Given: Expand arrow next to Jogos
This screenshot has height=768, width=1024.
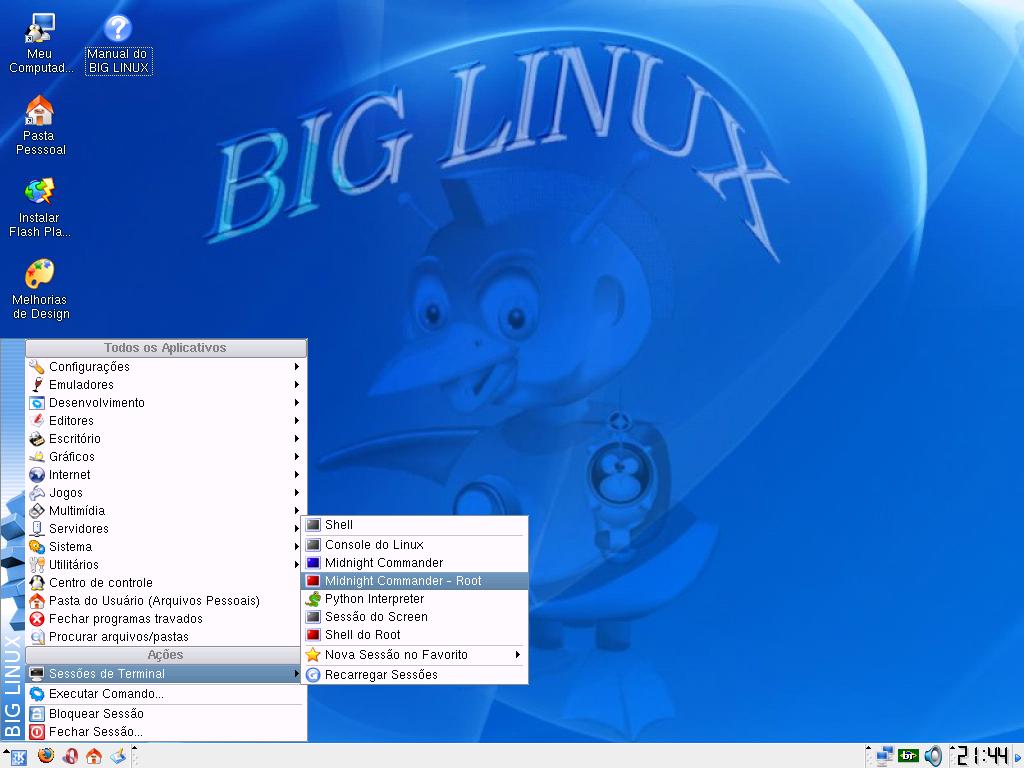Looking at the screenshot, I should [x=296, y=492].
